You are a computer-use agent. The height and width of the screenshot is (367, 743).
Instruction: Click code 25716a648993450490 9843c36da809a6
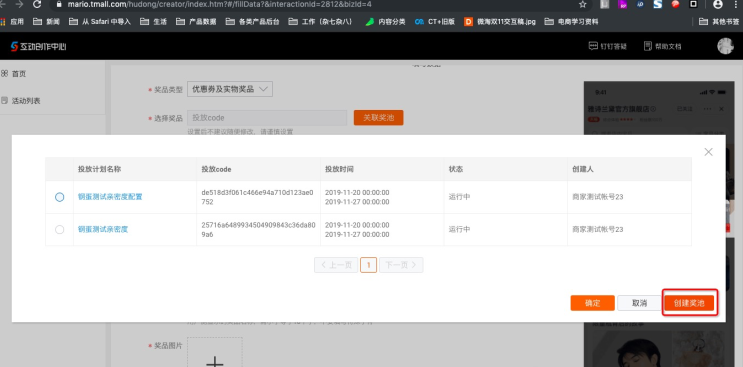point(257,230)
